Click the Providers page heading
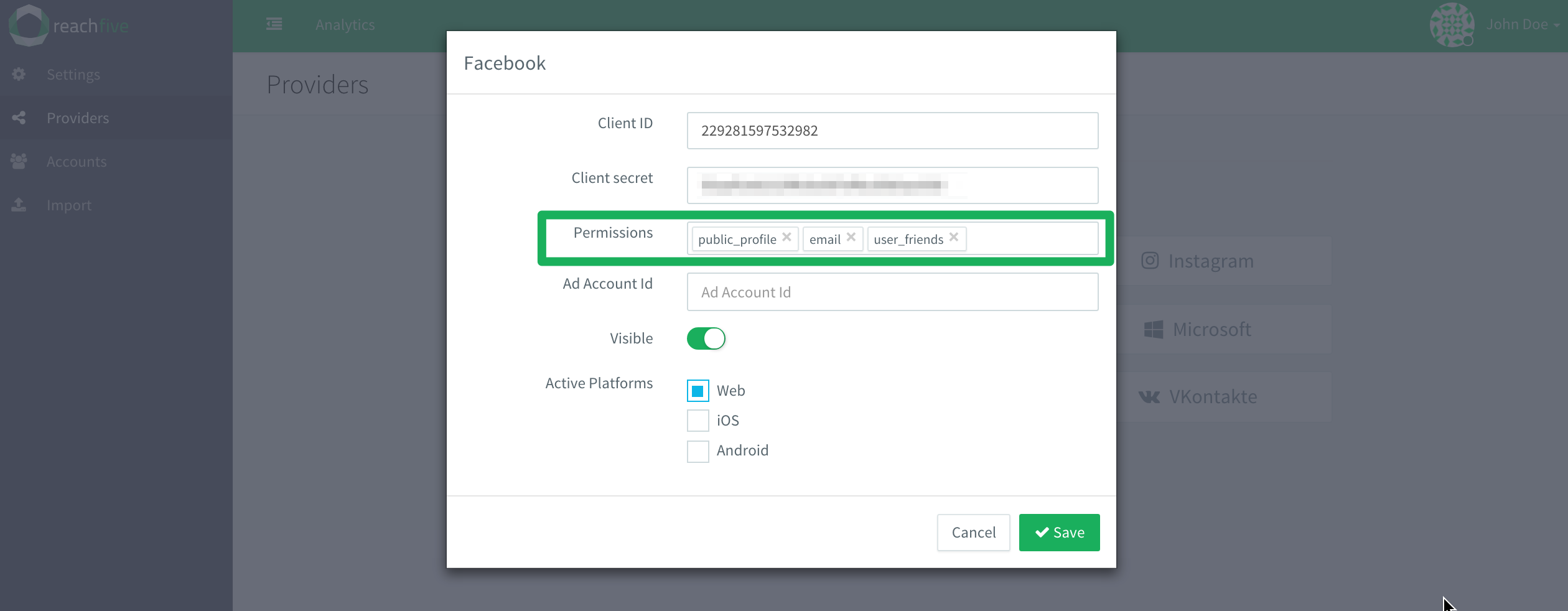Screen dimensions: 1568x611 pos(317,85)
